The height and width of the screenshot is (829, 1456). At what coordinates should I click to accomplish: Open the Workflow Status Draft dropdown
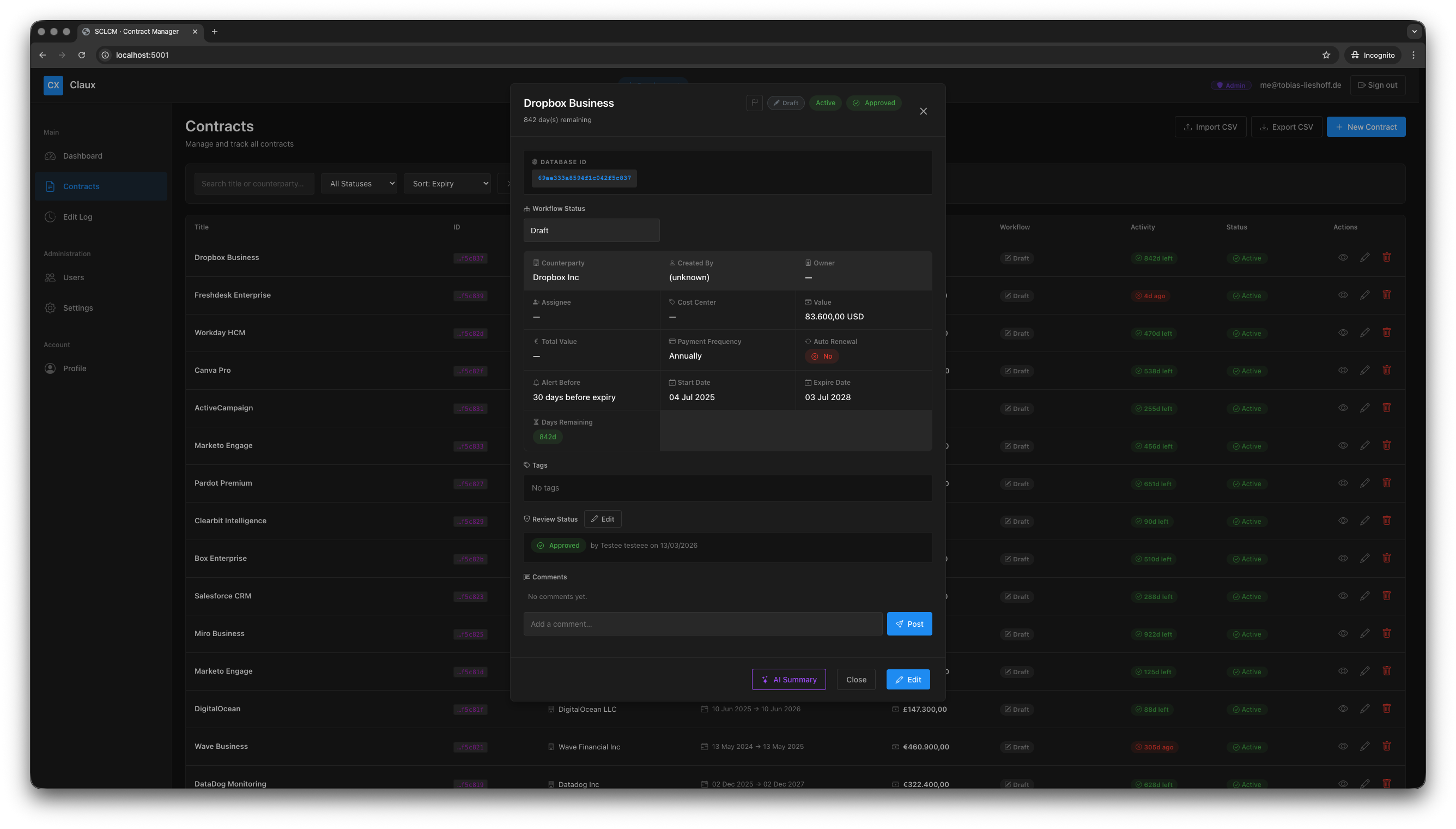pos(591,231)
